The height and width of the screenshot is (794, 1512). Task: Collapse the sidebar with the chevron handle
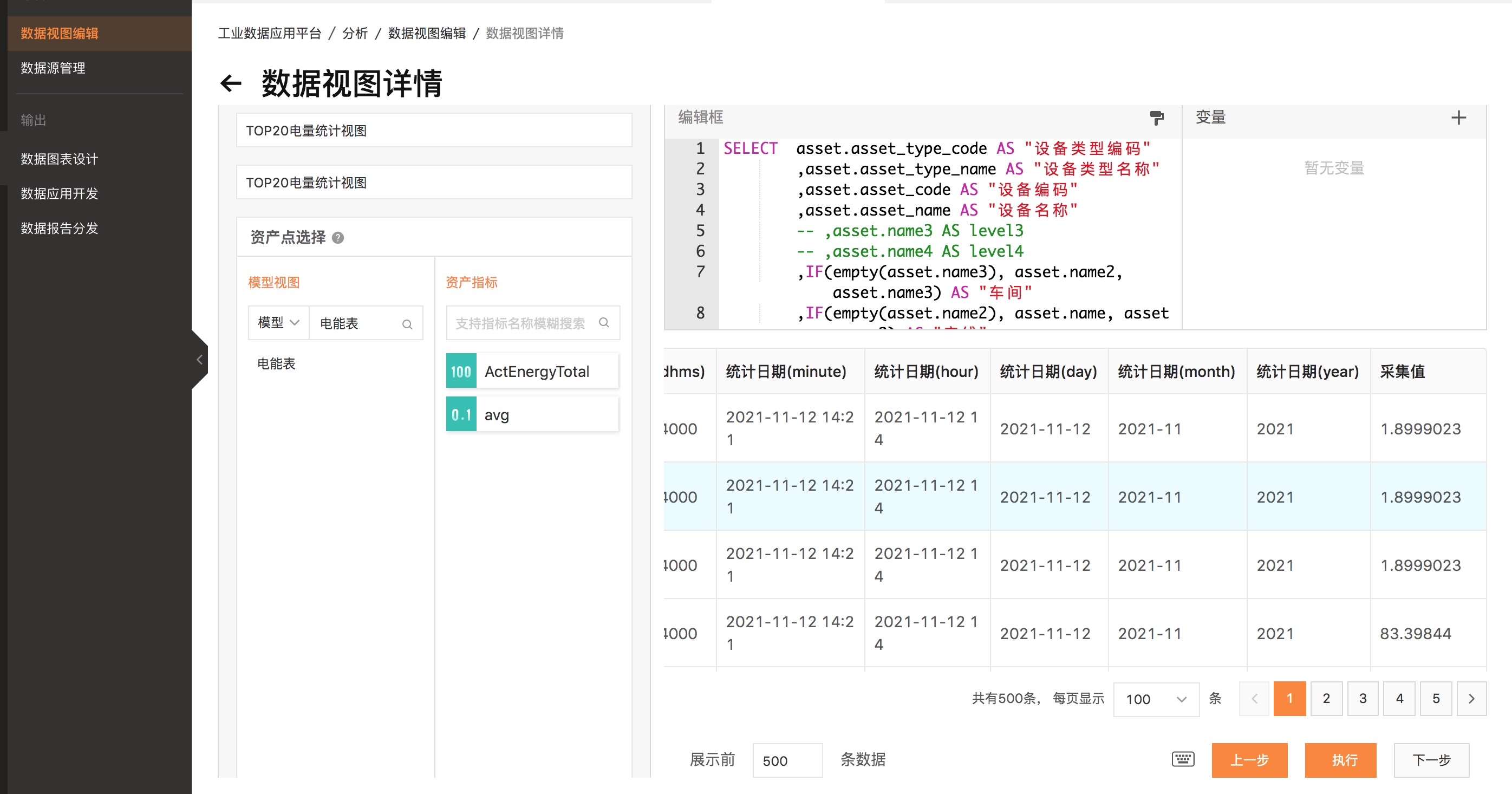coord(200,360)
